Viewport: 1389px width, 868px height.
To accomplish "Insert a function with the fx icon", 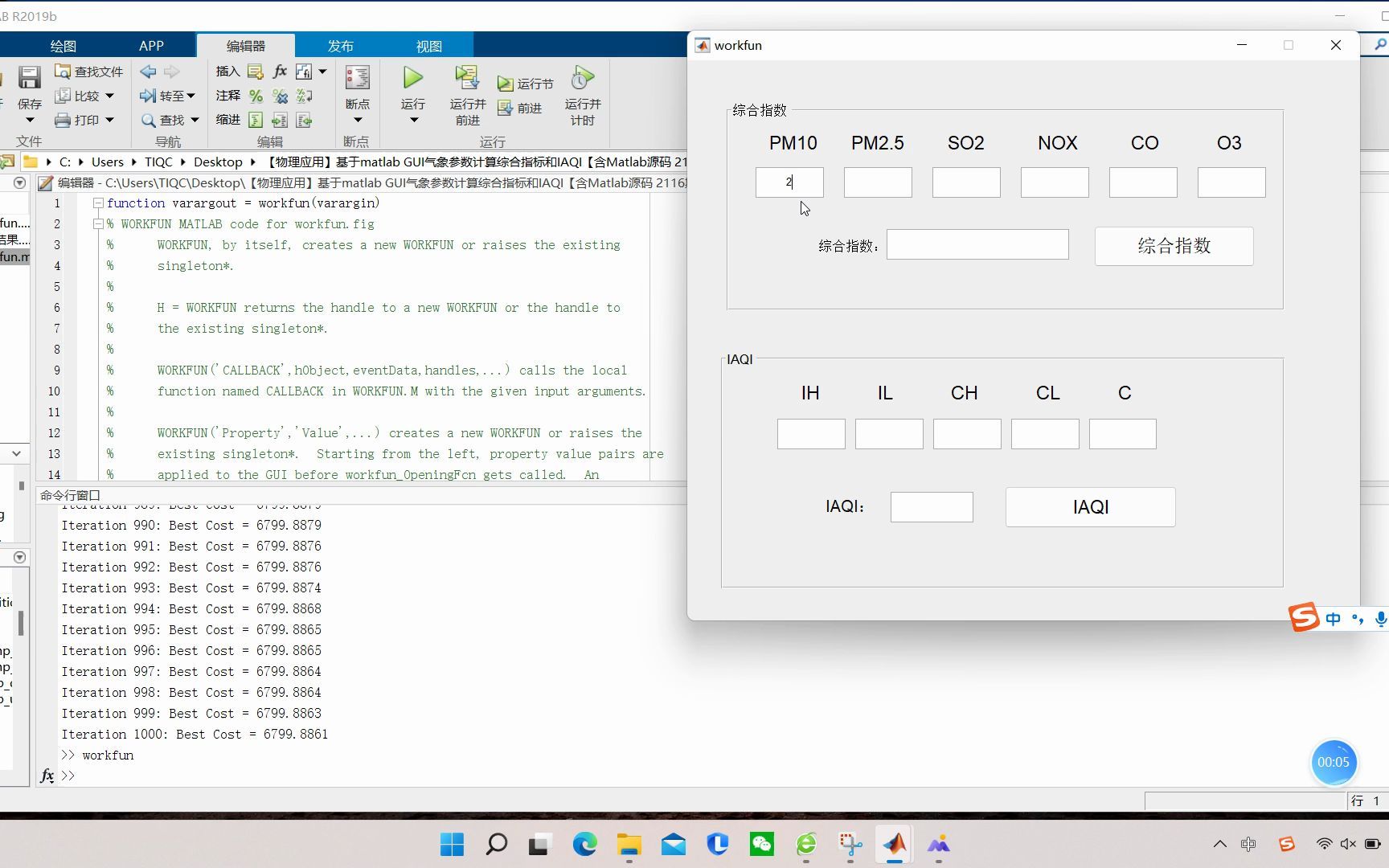I will (279, 71).
